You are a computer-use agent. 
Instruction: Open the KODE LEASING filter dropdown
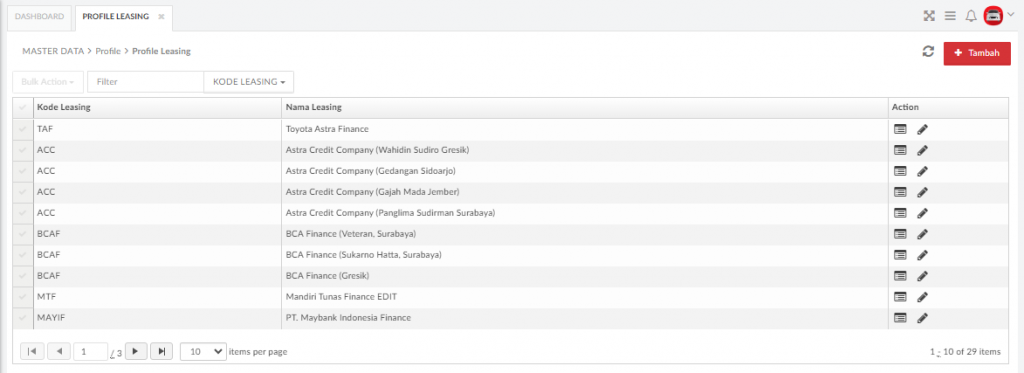(249, 82)
